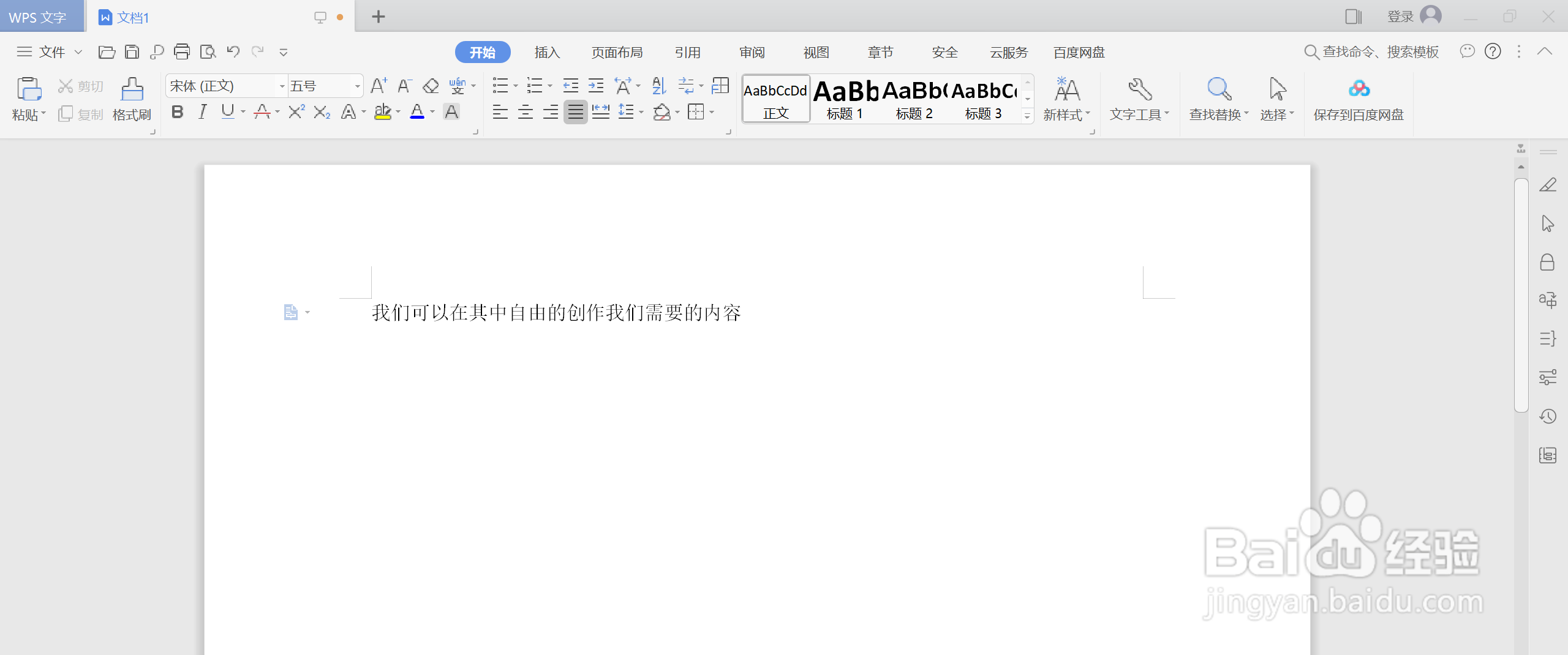Open the history panel in right sidebar
The width and height of the screenshot is (1568, 655).
[1548, 416]
